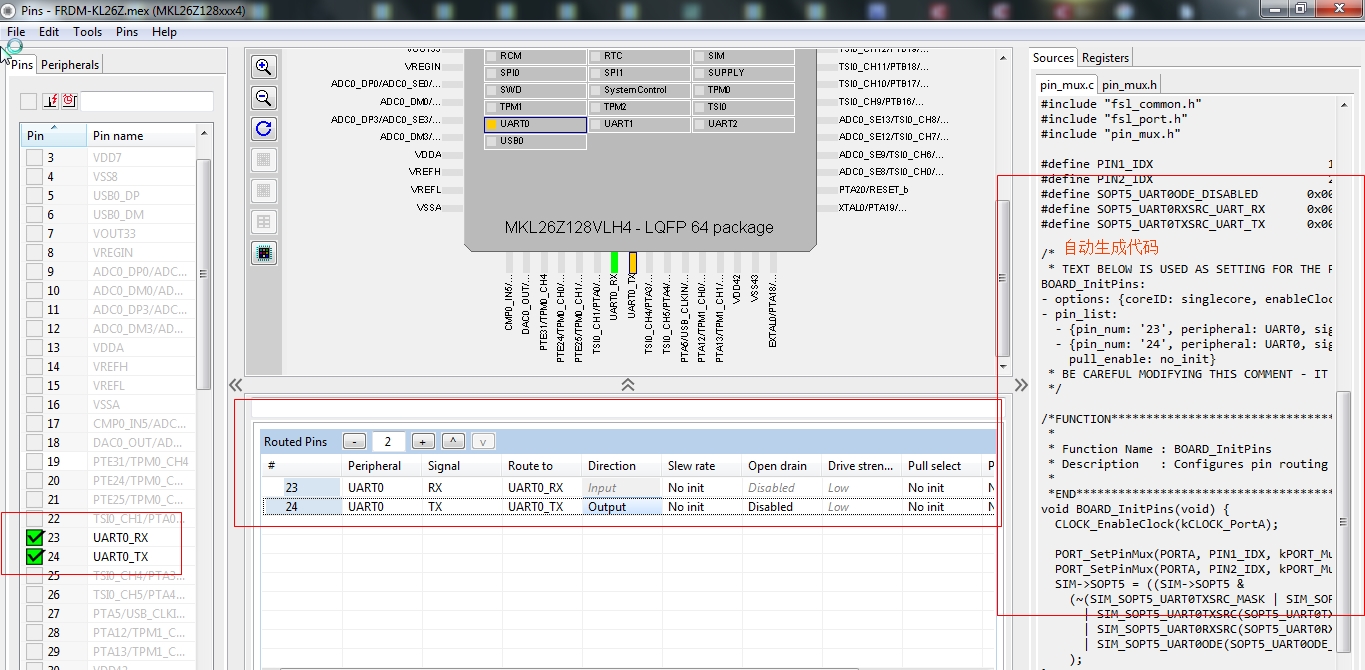Open the File menu
1365x670 pixels.
tap(16, 32)
